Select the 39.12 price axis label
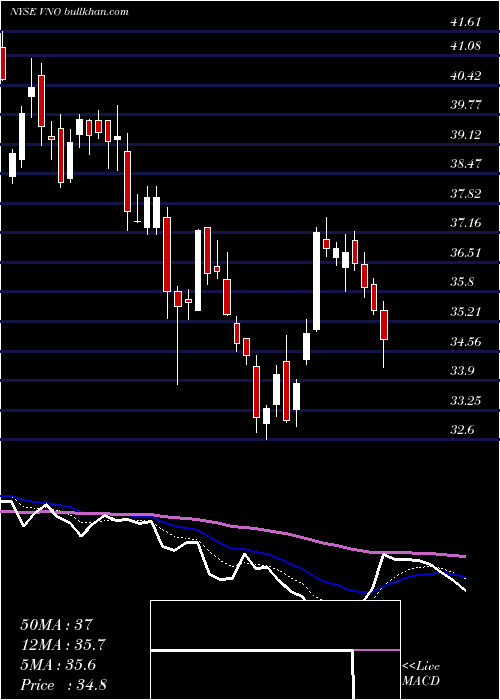The width and height of the screenshot is (500, 700). coord(466,134)
